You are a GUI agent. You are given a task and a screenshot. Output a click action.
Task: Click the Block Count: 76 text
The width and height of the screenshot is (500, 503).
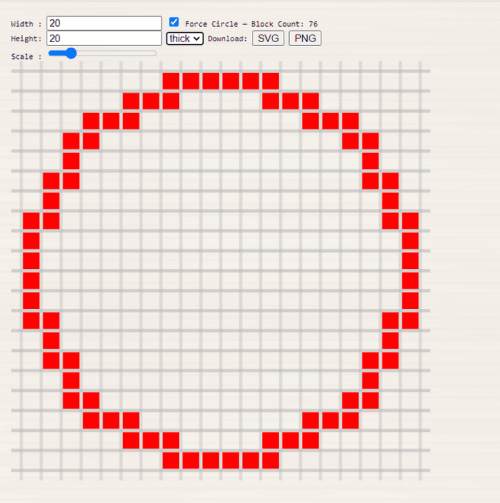(x=284, y=24)
